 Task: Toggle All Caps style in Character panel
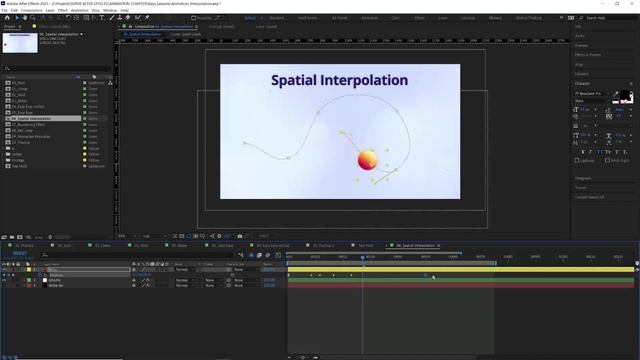coord(600,152)
